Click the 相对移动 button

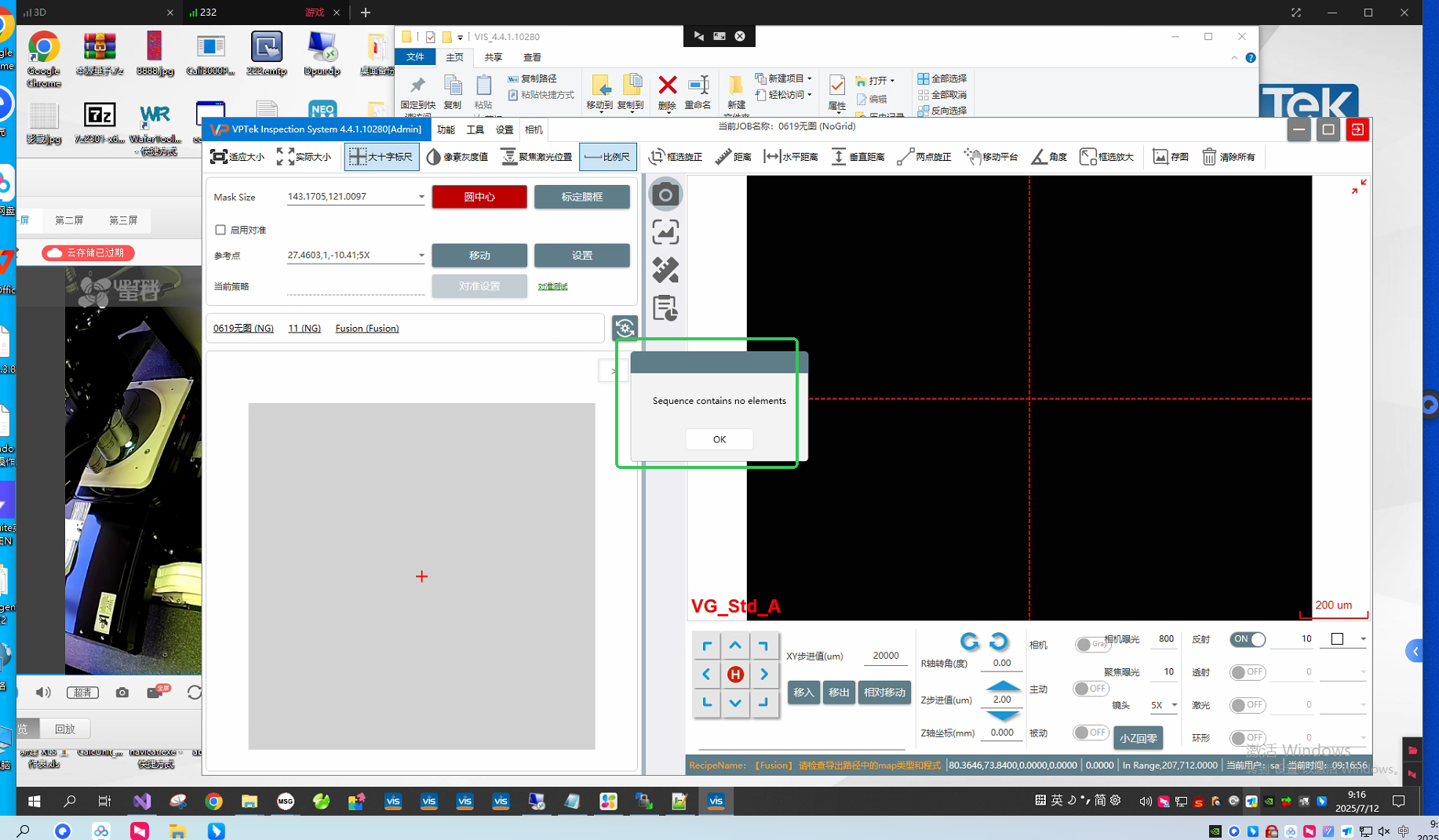coord(884,693)
